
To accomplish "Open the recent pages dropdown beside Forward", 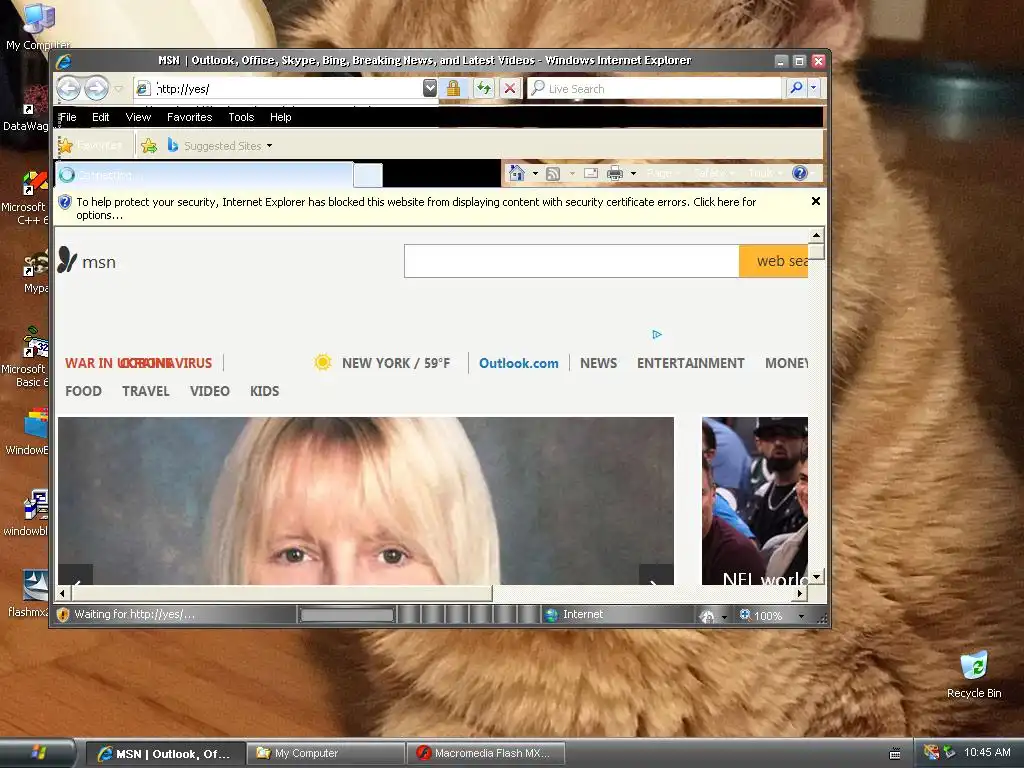I will click(x=118, y=88).
